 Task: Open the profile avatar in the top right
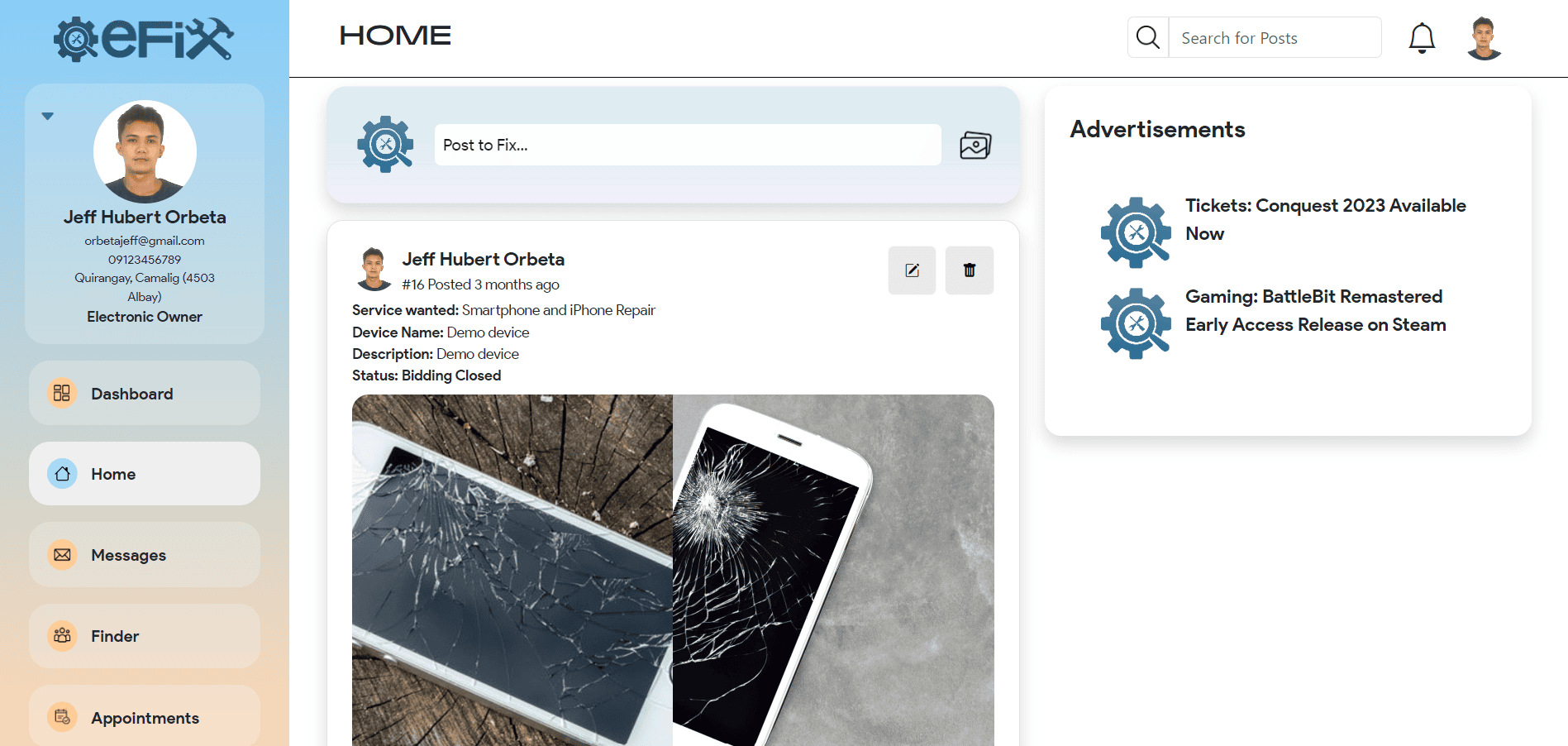coord(1484,38)
